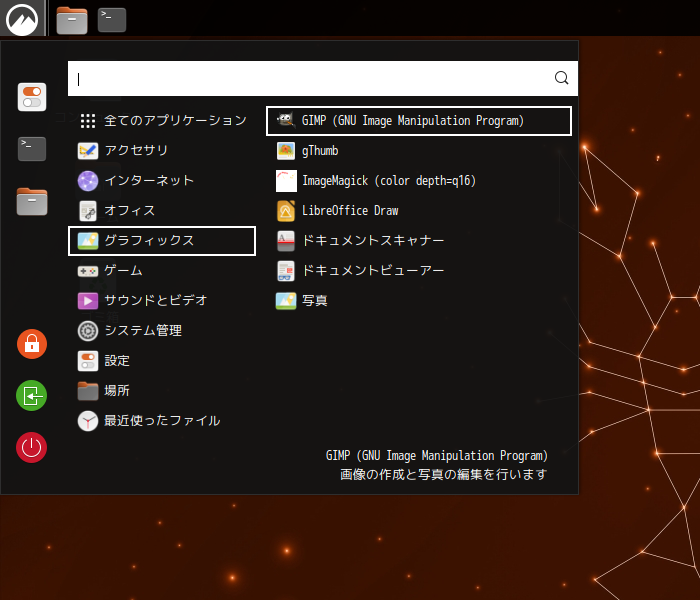Open the red power-off button
700x600 pixels.
pos(32,447)
